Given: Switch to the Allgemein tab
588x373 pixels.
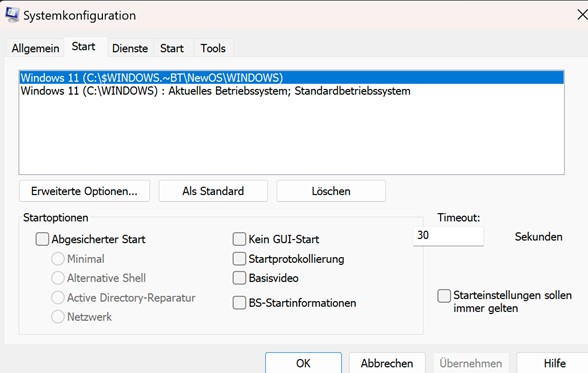Looking at the screenshot, I should coord(35,48).
